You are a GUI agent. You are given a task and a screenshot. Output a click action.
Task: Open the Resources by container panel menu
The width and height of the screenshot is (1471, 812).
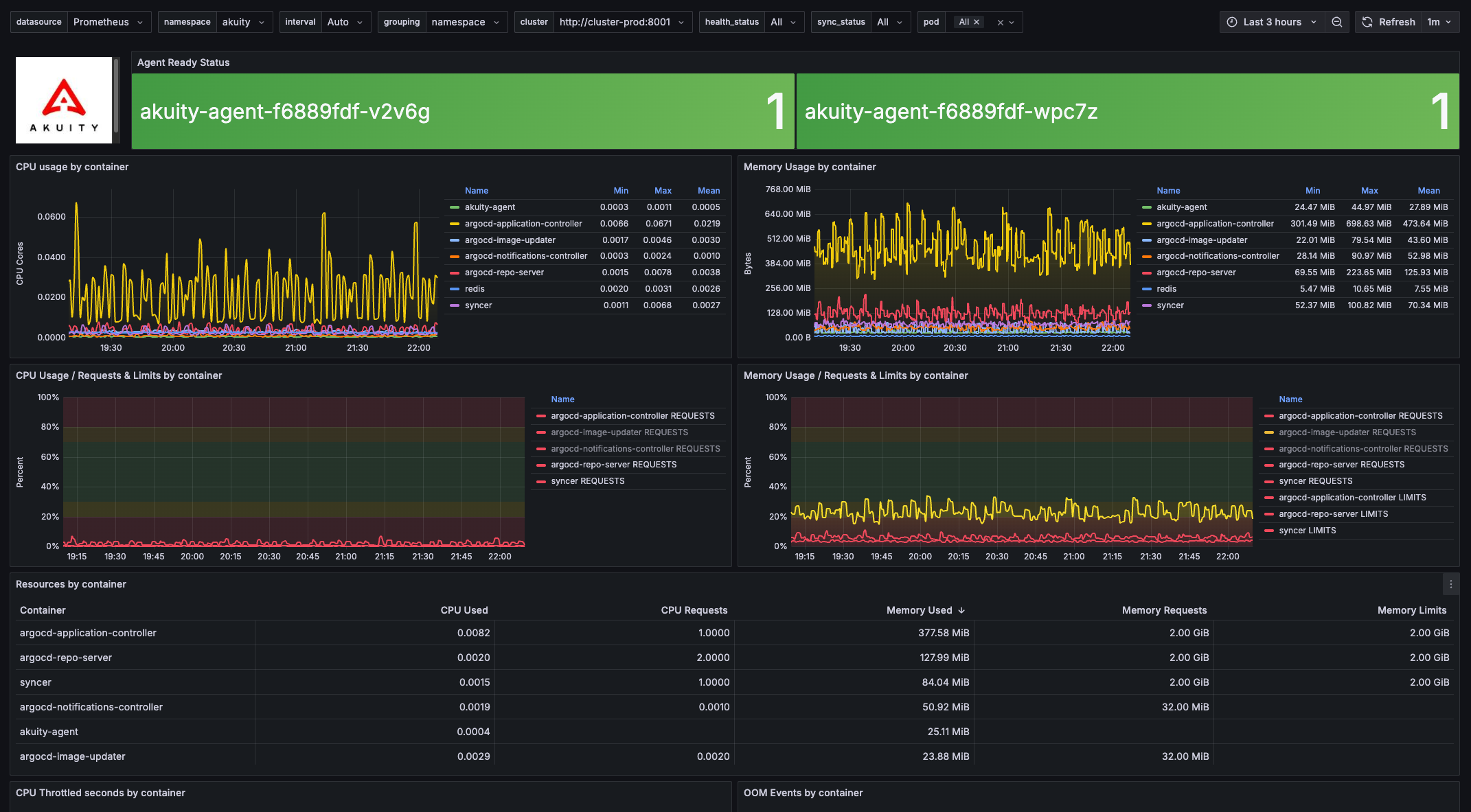1451,584
